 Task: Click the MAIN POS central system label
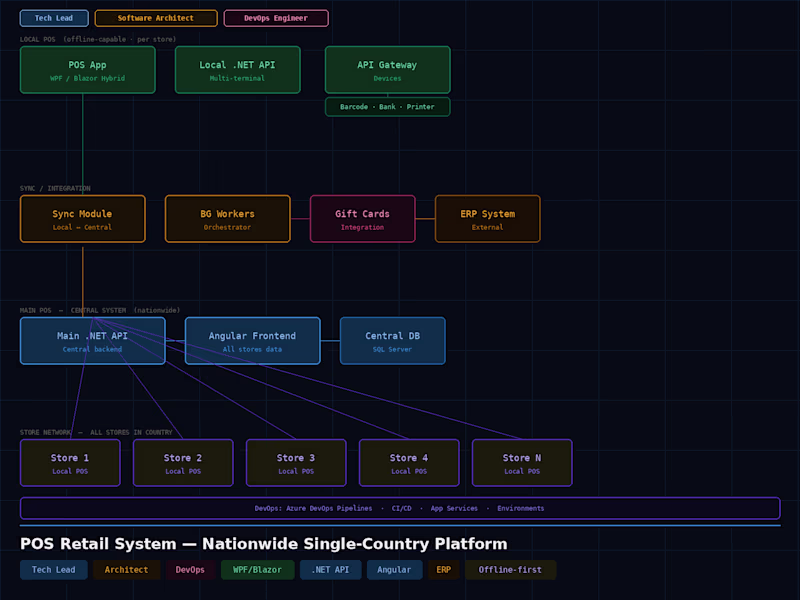click(100, 310)
